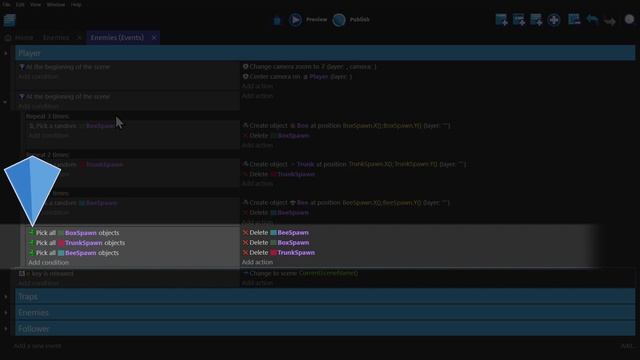
Task: Click the Change to scene CurrentSceneName action
Action: click(x=300, y=273)
